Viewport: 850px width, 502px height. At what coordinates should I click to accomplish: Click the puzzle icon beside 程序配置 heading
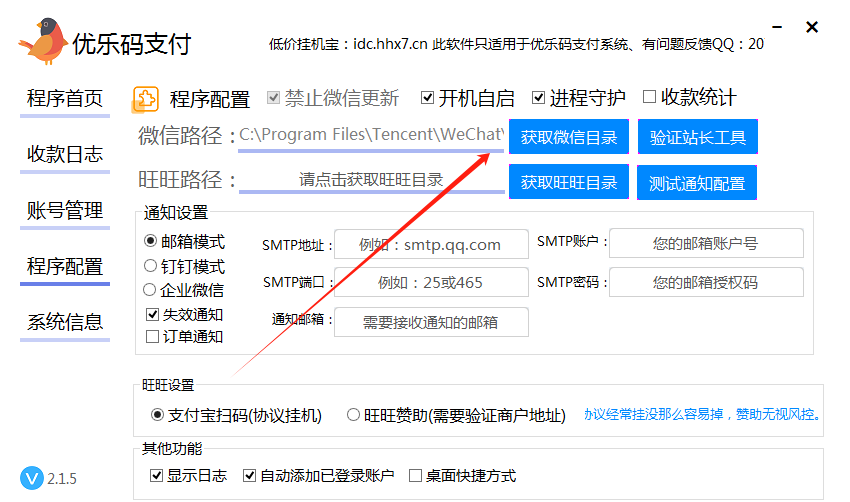145,99
